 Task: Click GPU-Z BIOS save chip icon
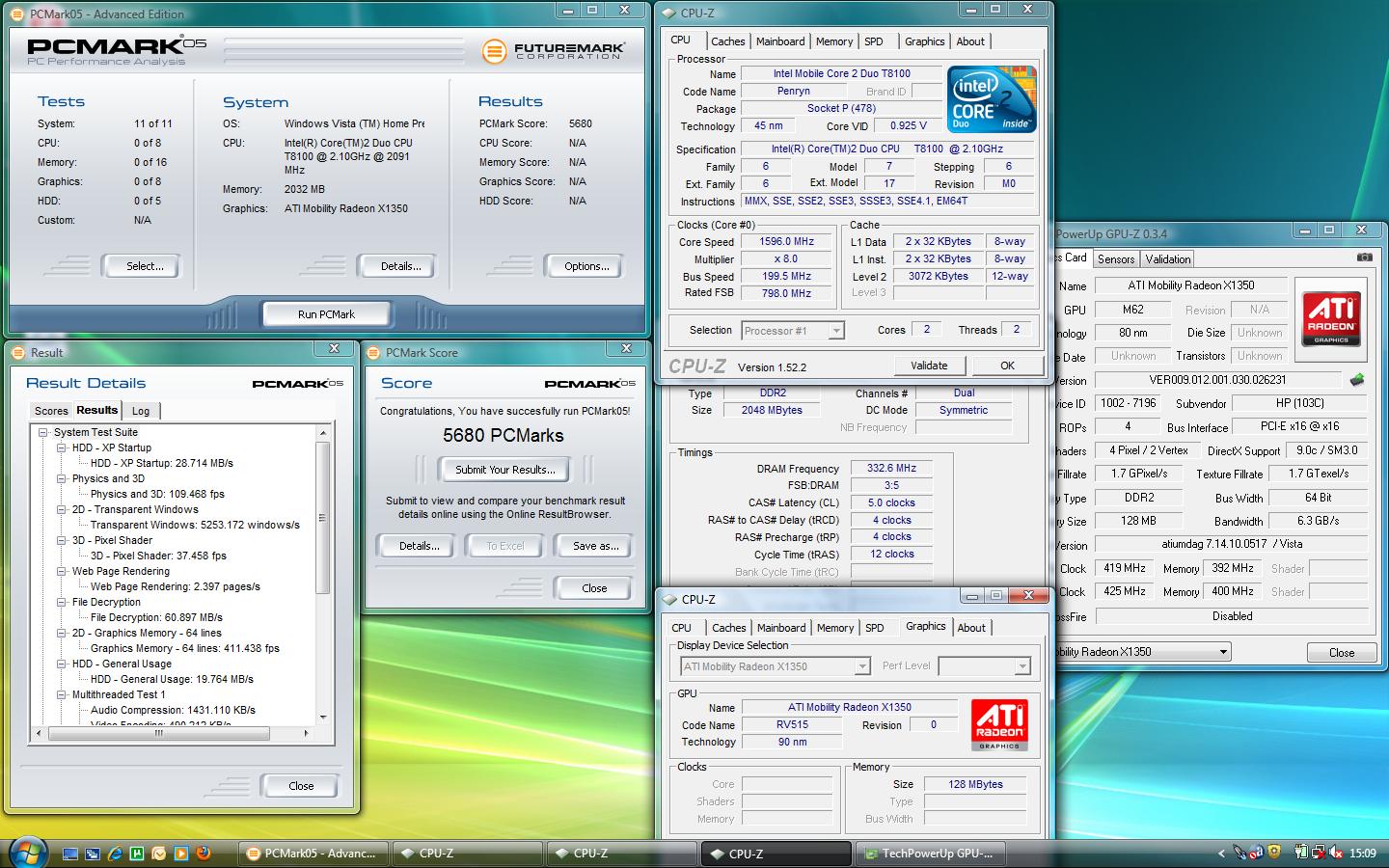coord(1357,380)
